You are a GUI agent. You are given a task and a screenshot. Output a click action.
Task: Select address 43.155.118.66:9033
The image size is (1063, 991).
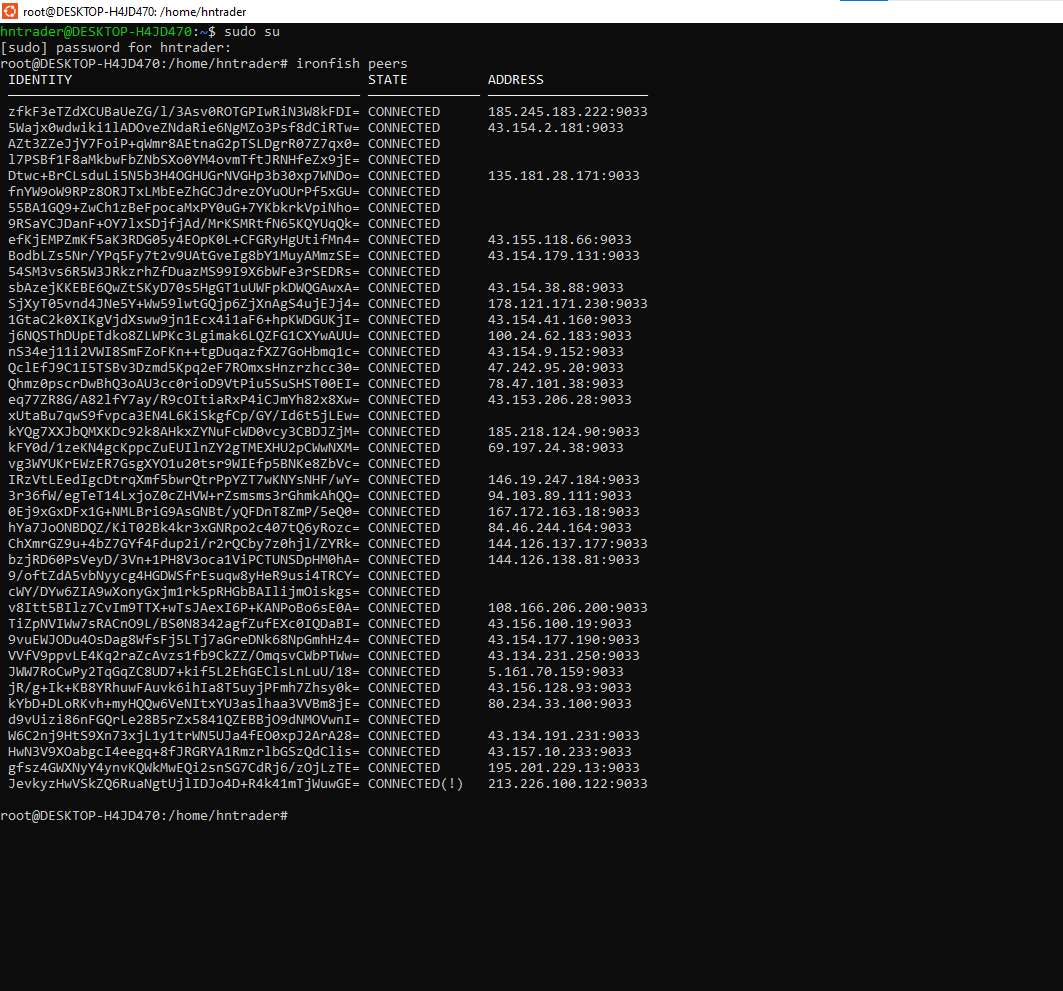pyautogui.click(x=560, y=240)
